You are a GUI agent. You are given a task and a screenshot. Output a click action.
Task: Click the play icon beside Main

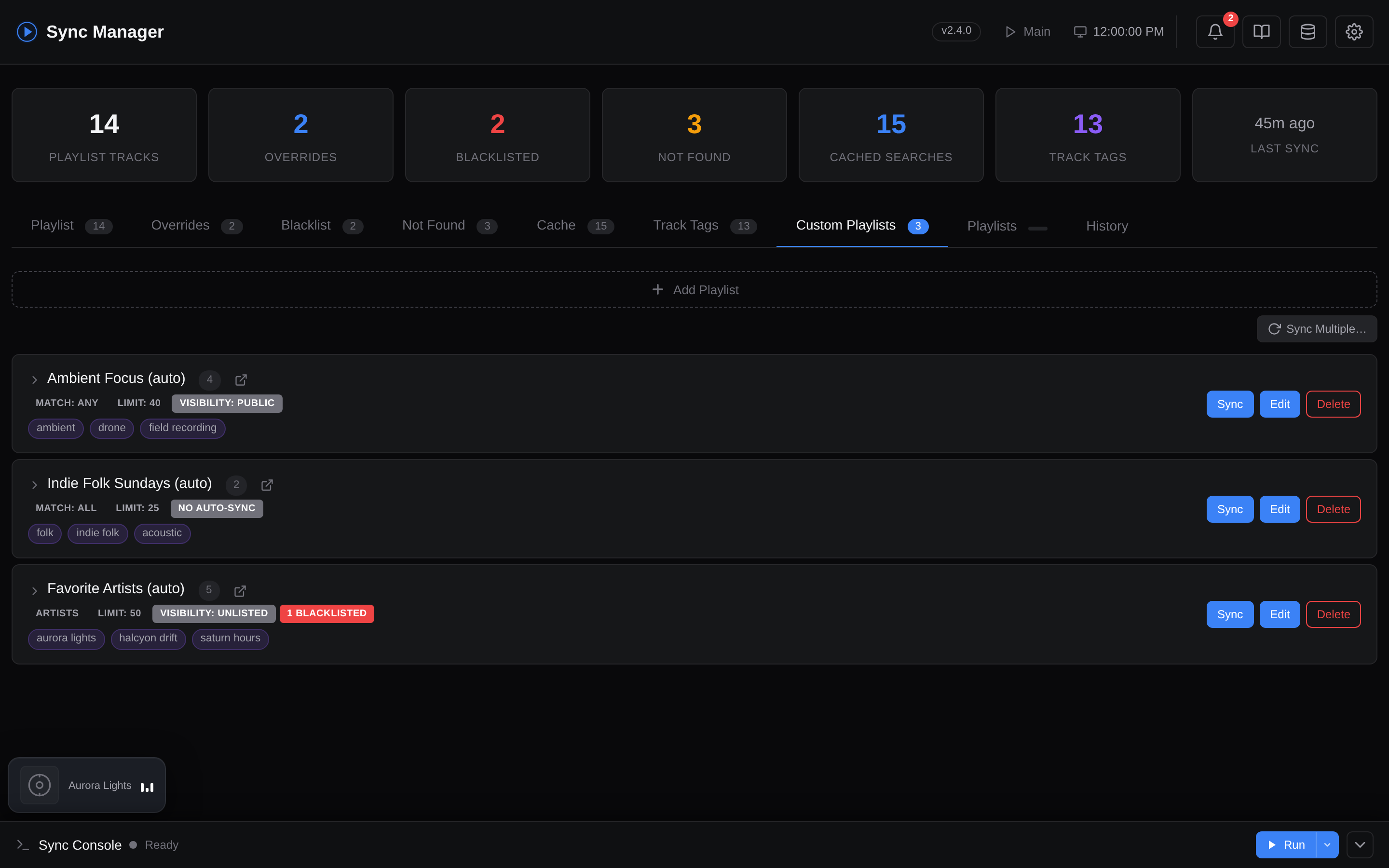coord(1010,31)
